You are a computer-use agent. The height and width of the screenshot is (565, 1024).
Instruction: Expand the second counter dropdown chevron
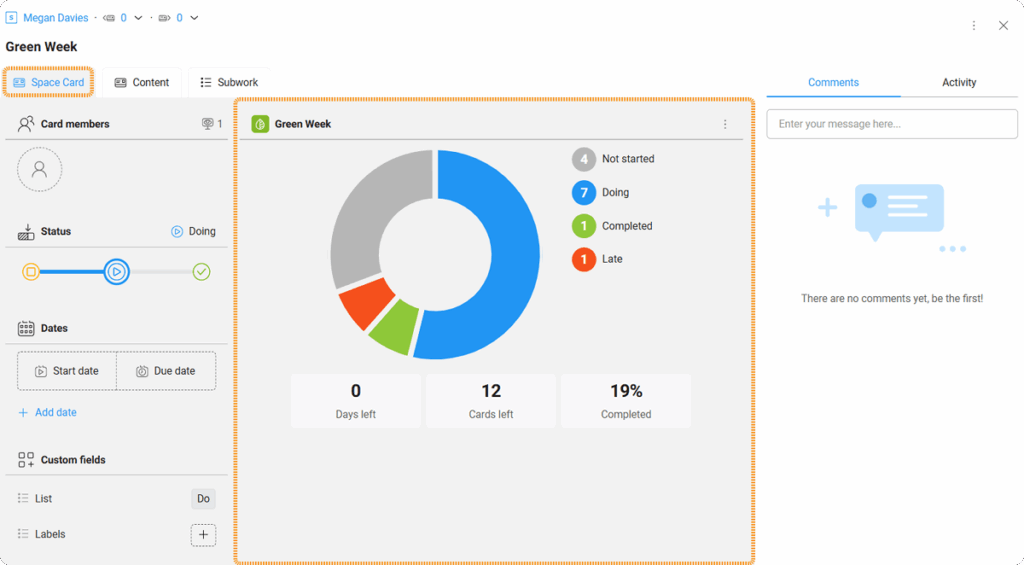[194, 18]
